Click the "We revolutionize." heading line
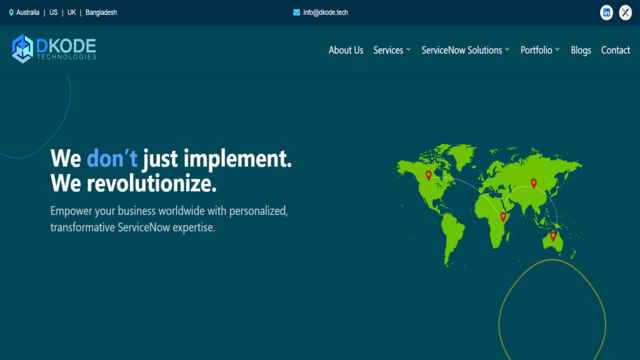This screenshot has width=640, height=360. coord(133,184)
